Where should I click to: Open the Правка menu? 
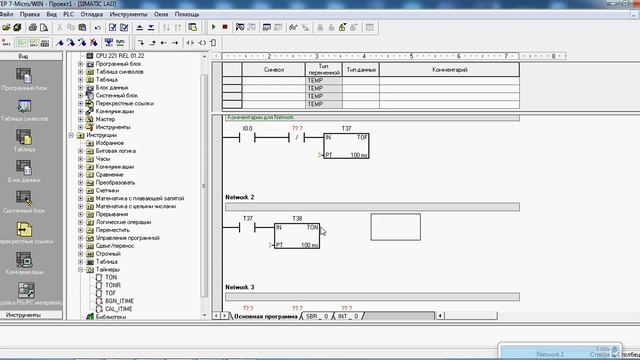[x=30, y=14]
